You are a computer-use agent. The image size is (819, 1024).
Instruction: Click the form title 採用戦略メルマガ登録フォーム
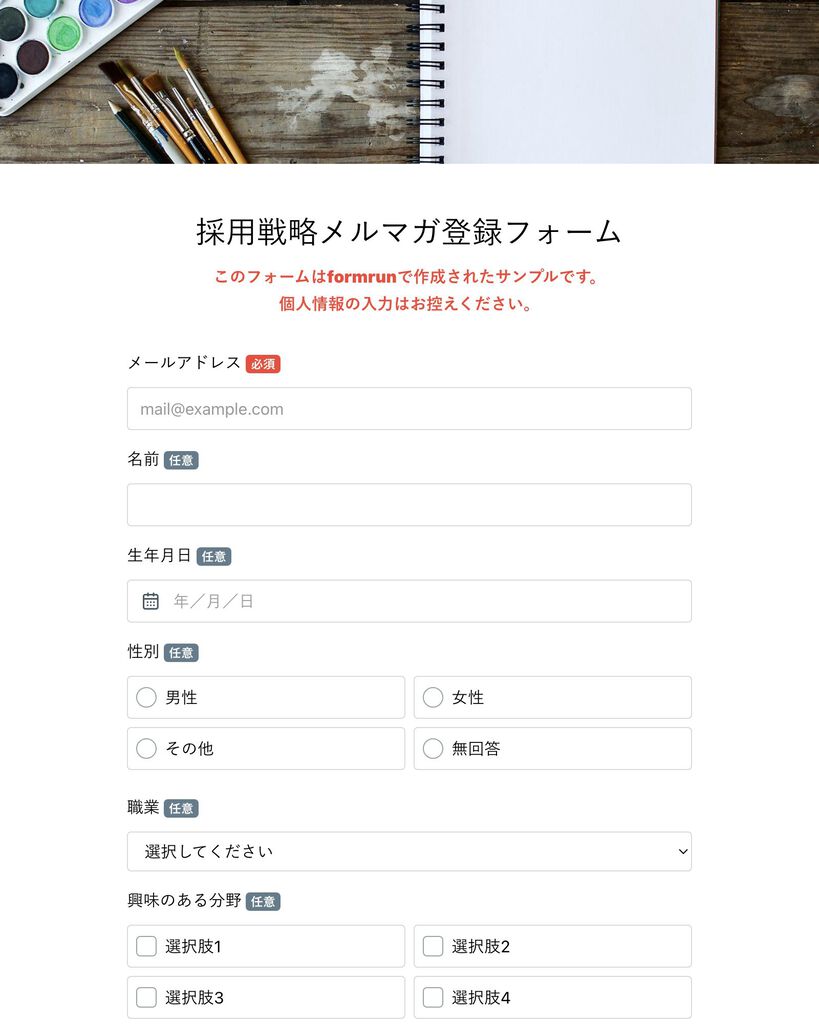[x=409, y=232]
